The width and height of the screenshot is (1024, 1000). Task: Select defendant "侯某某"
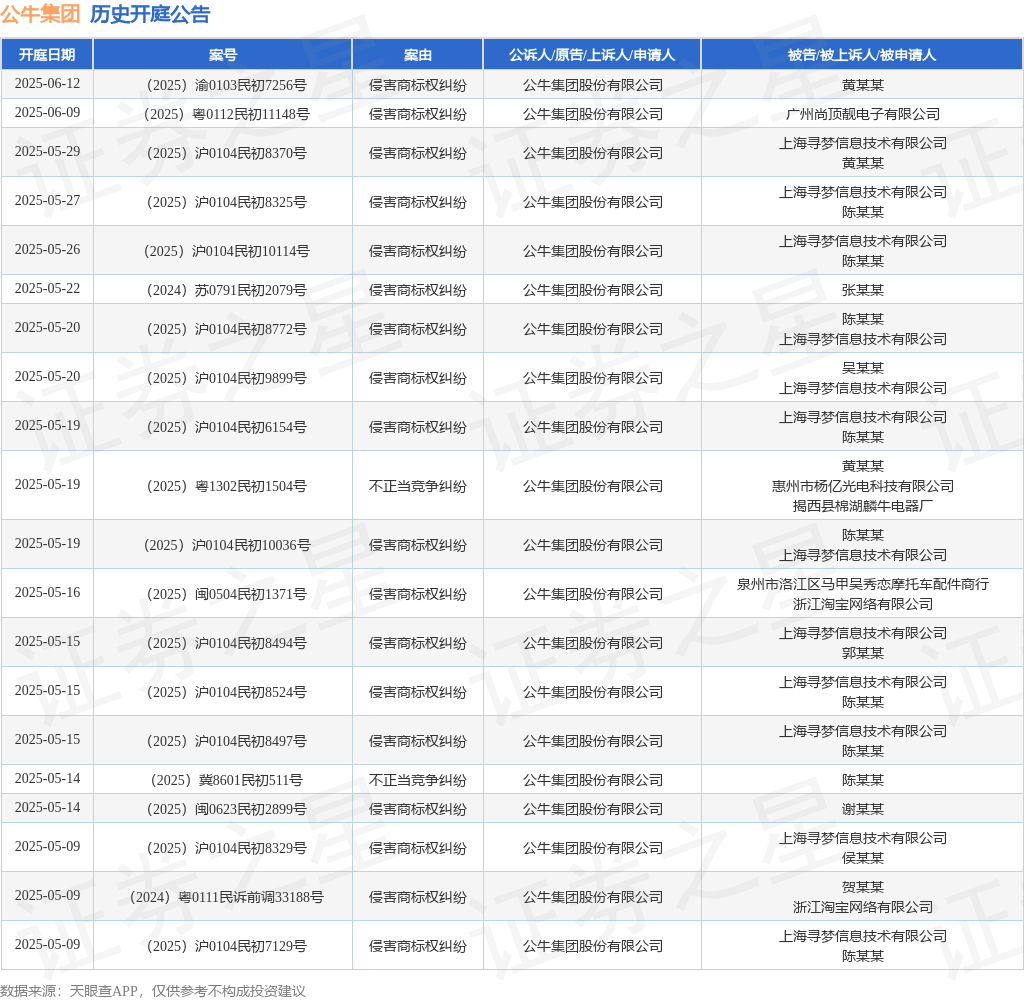[863, 858]
